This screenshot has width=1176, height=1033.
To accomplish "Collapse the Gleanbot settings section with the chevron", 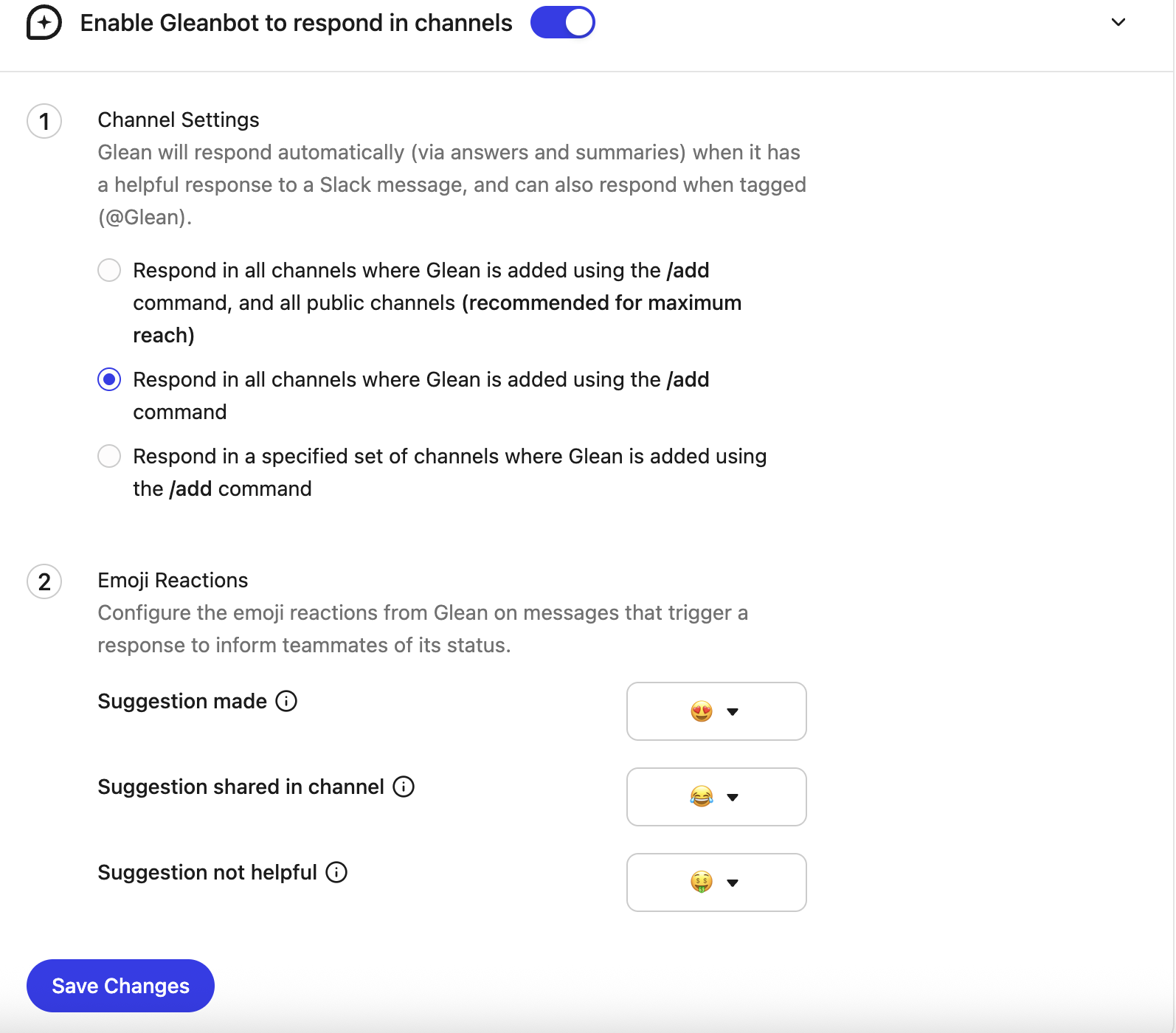I will click(1118, 23).
